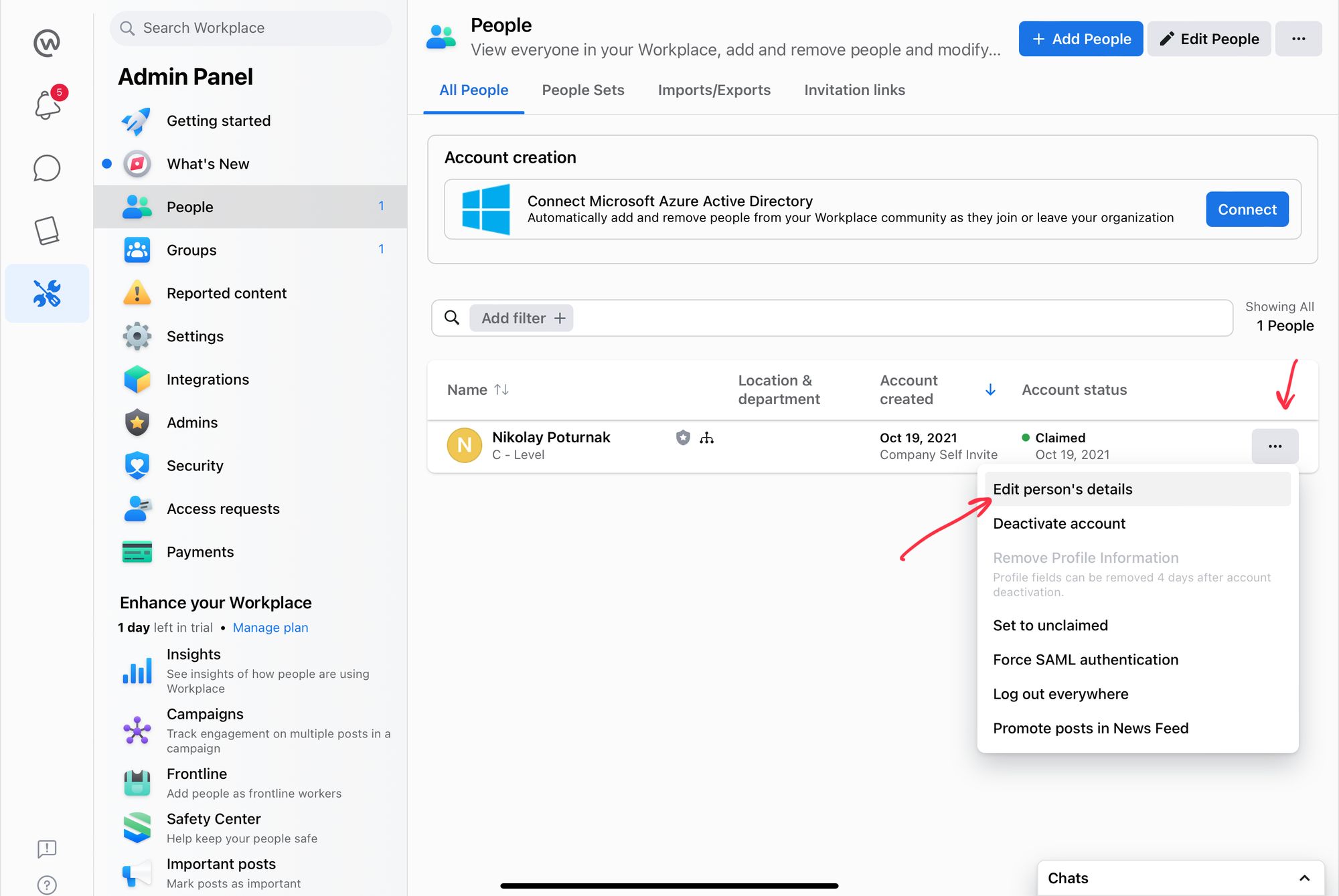Click Security shield icon
Viewport: 1339px width, 896px height.
[x=137, y=466]
